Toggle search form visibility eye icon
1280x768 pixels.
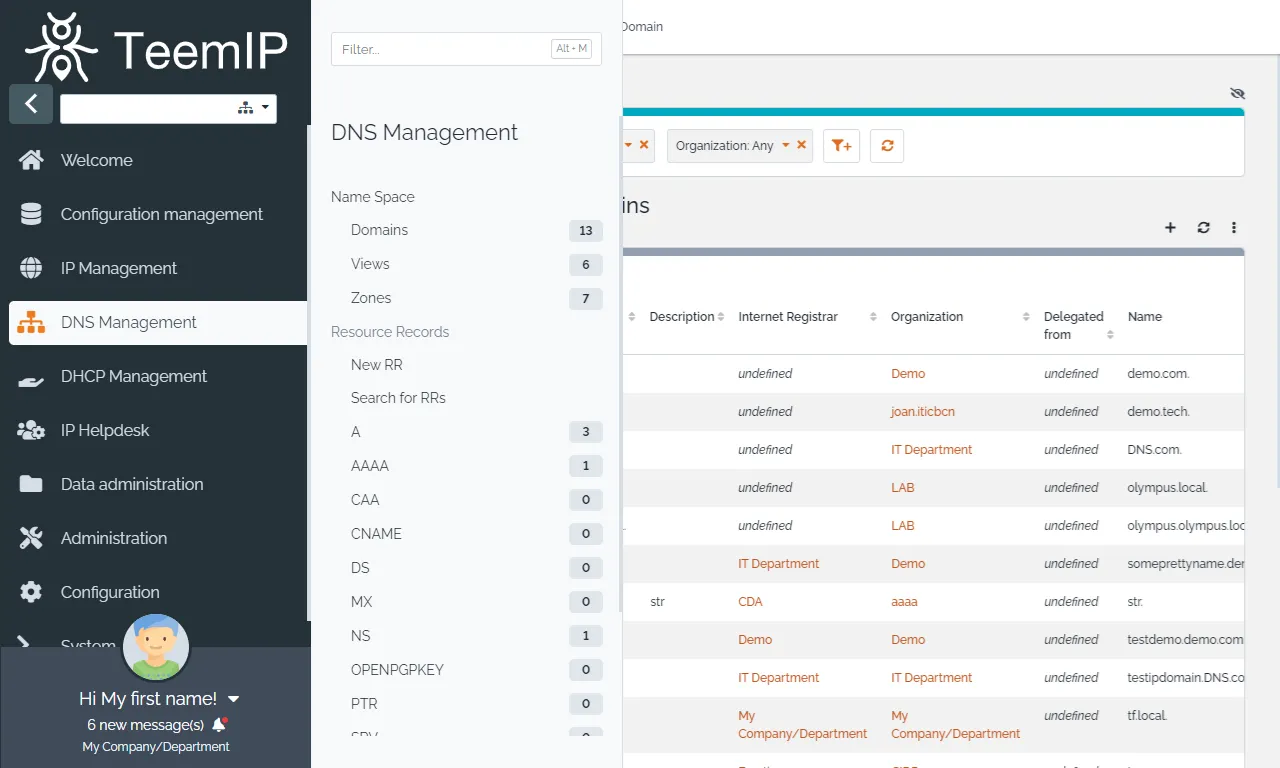[x=1237, y=93]
